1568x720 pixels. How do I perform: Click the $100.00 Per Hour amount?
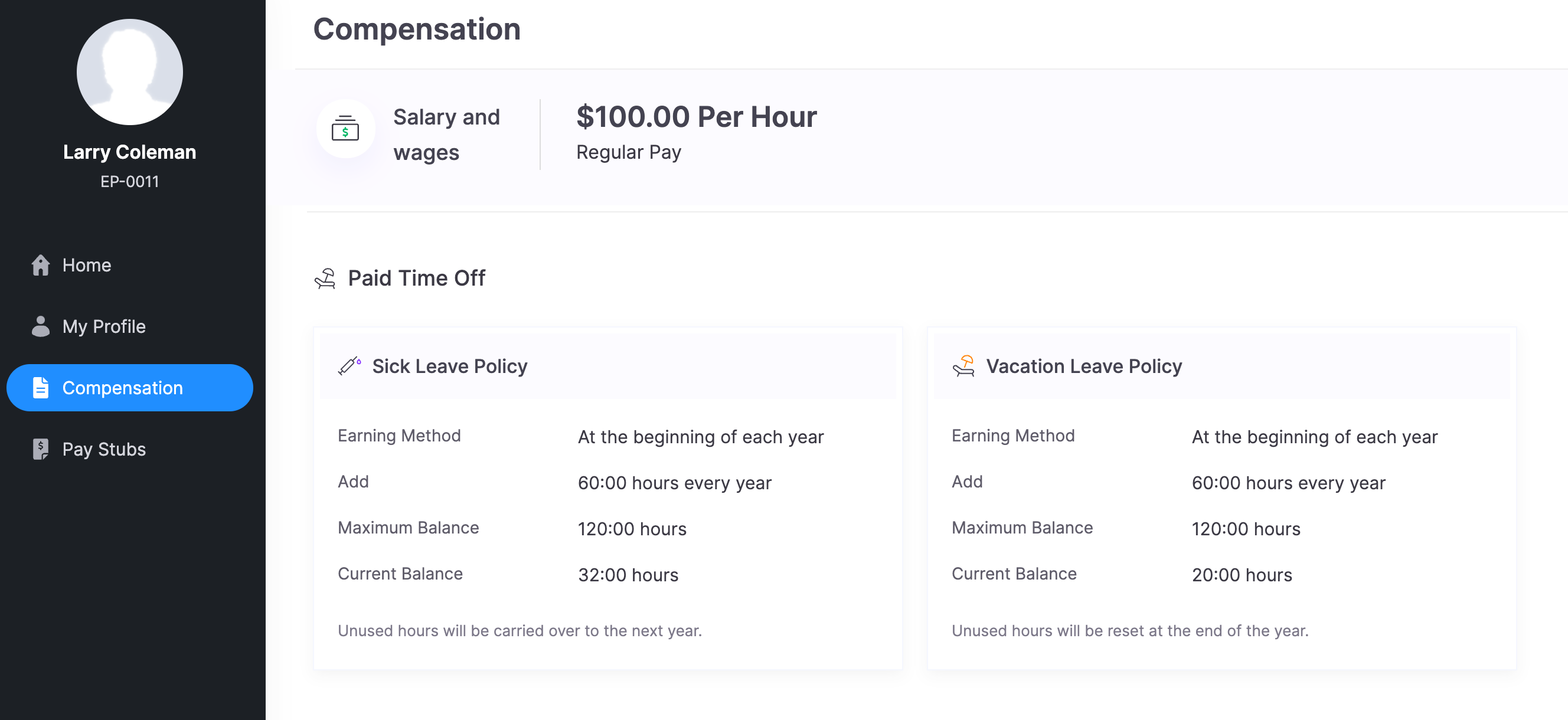pos(697,117)
